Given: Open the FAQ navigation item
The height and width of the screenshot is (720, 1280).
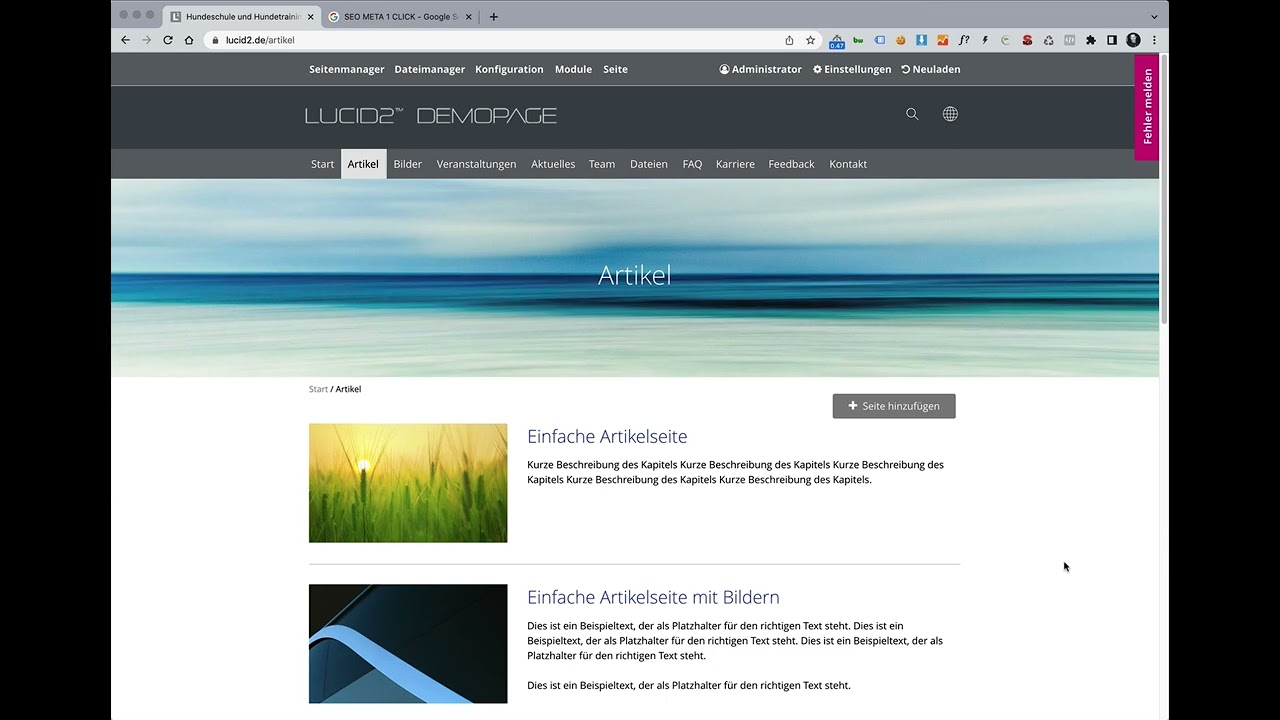Looking at the screenshot, I should pos(692,164).
